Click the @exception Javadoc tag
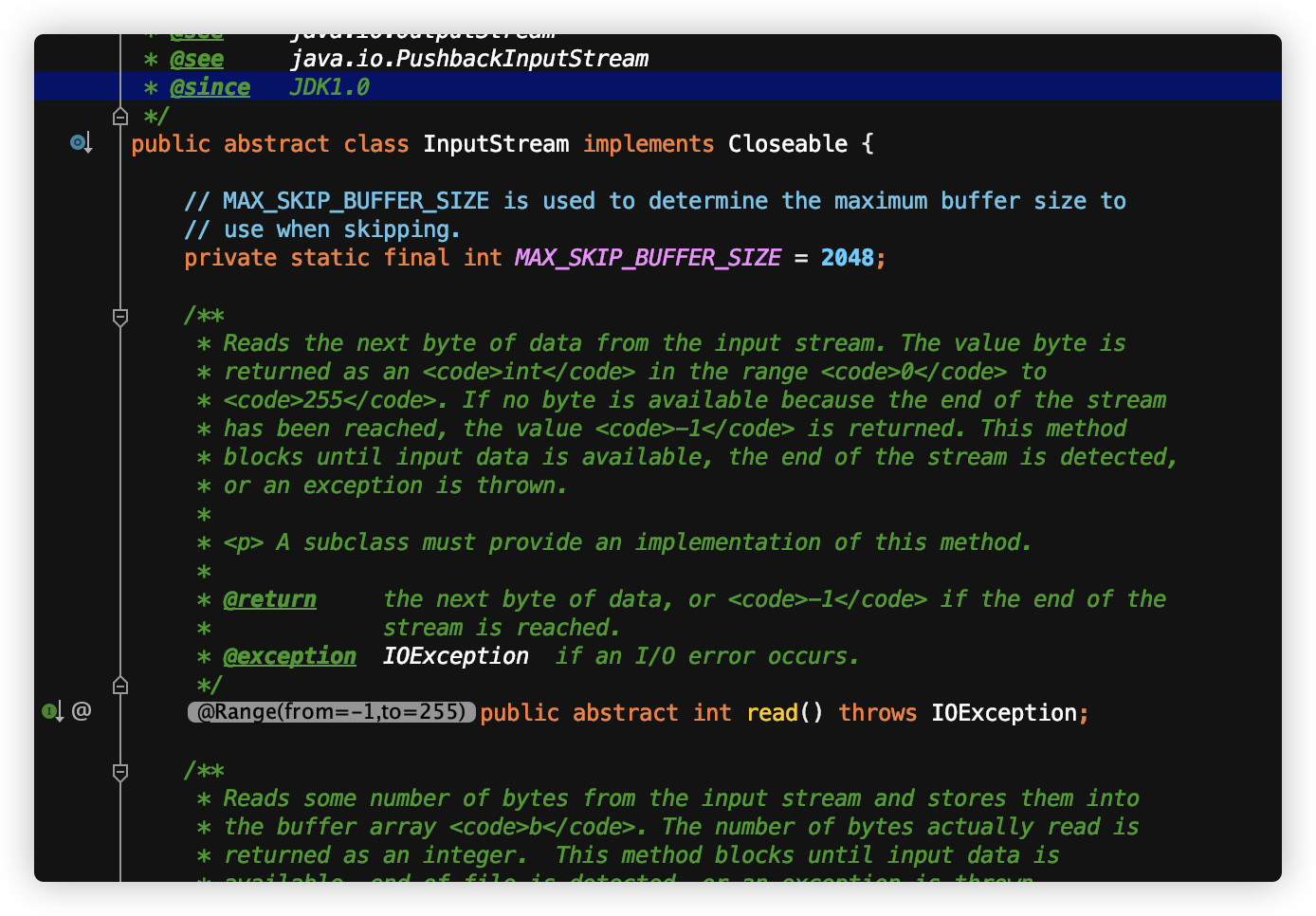 (289, 656)
